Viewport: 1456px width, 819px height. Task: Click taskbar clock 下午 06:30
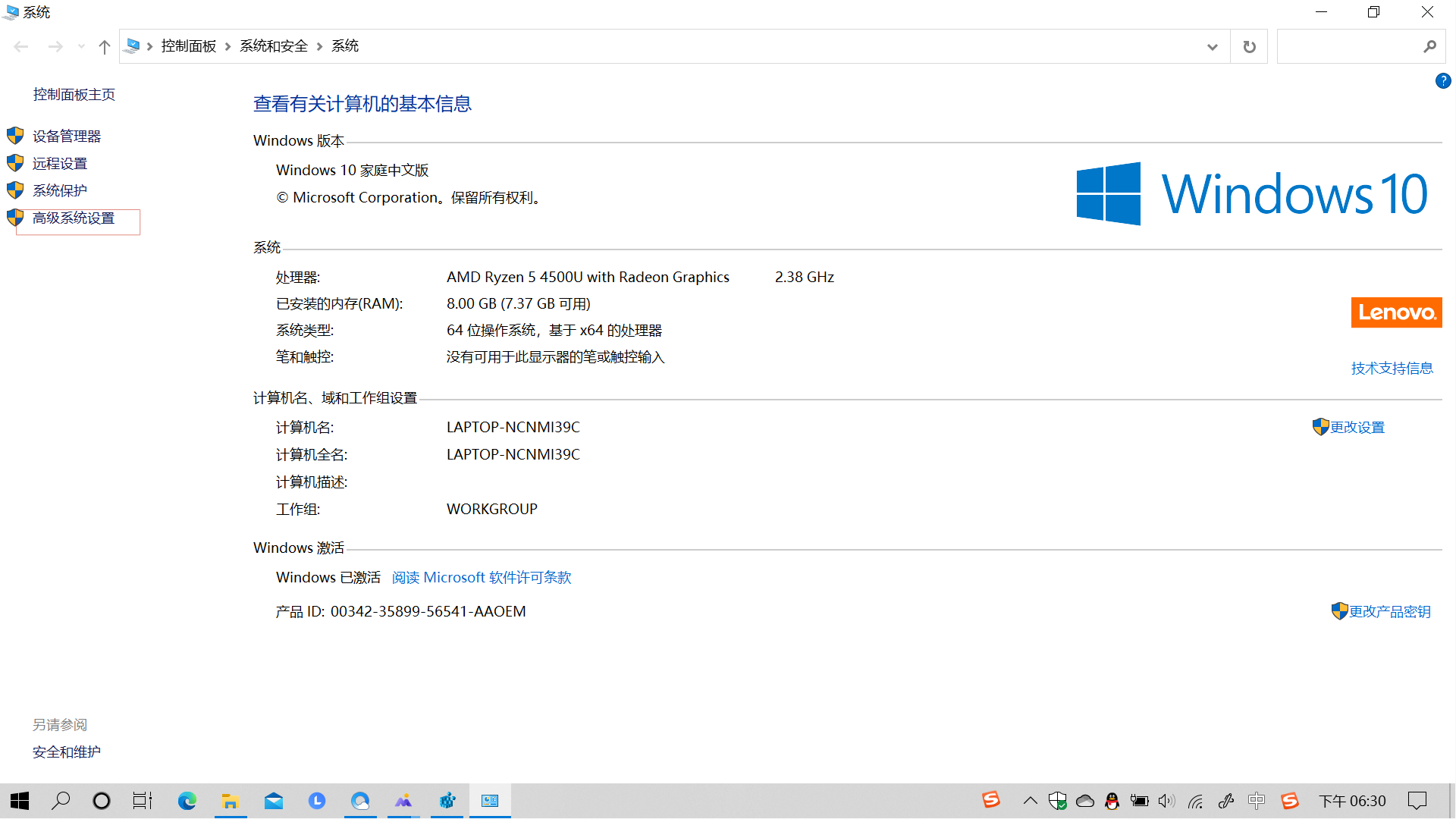pyautogui.click(x=1352, y=801)
